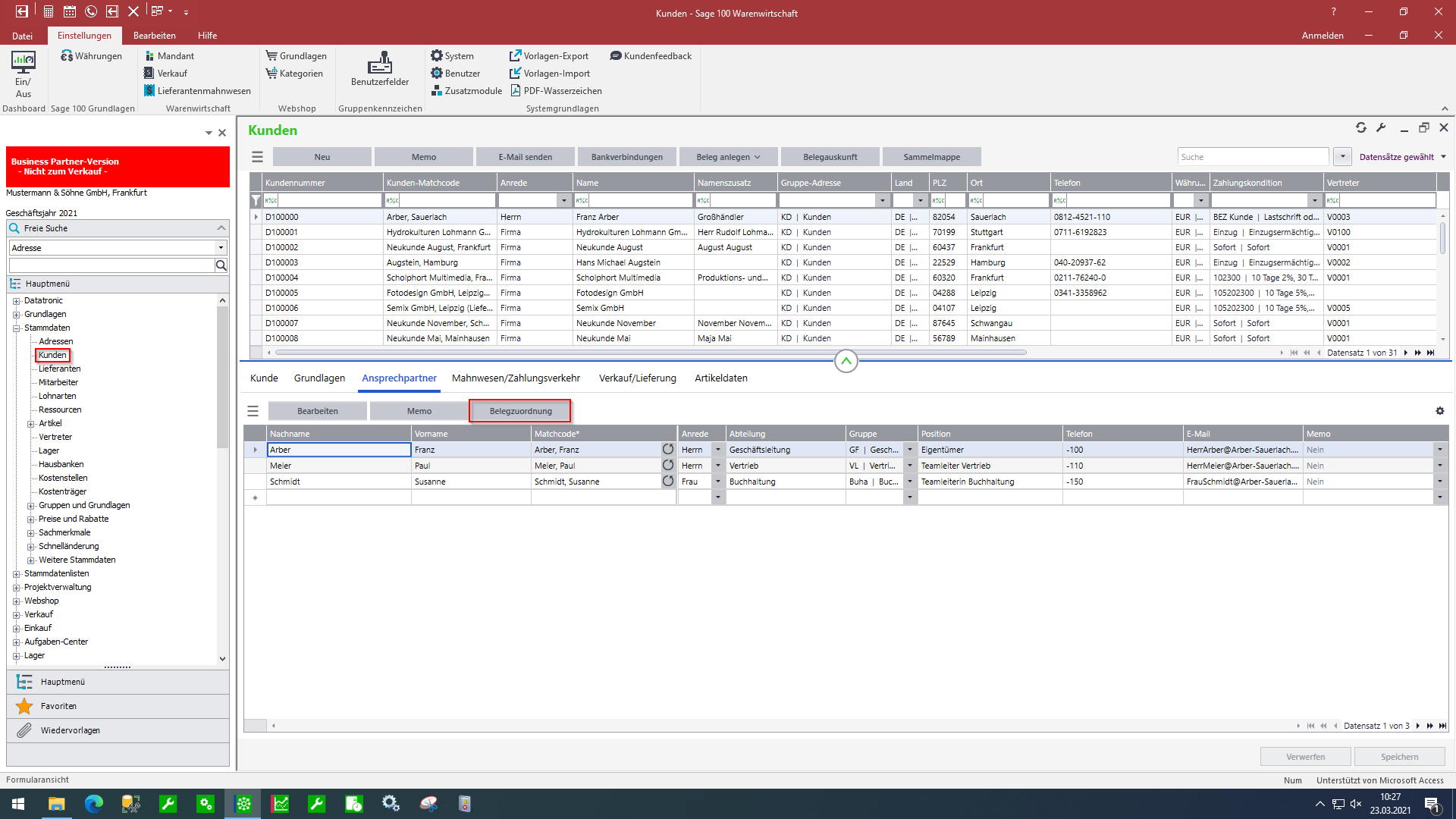Open hamburger menu next to Neu button
The height and width of the screenshot is (819, 1456).
click(x=258, y=157)
